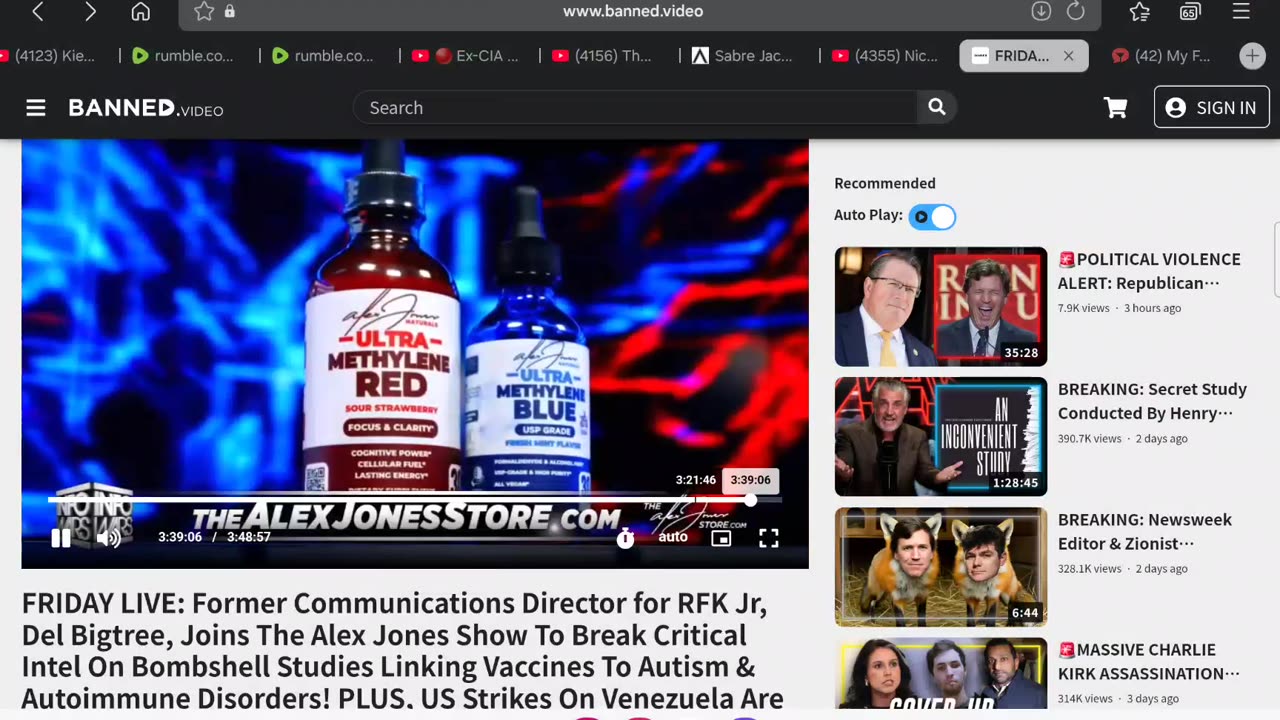Close the FRIDA... active tab
The height and width of the screenshot is (720, 1280).
pos(1068,56)
